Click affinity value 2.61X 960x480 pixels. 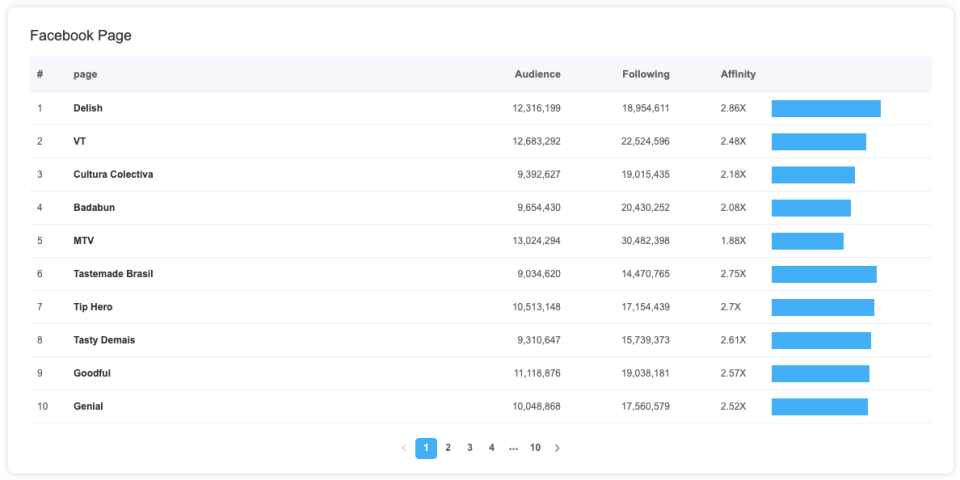pos(733,340)
